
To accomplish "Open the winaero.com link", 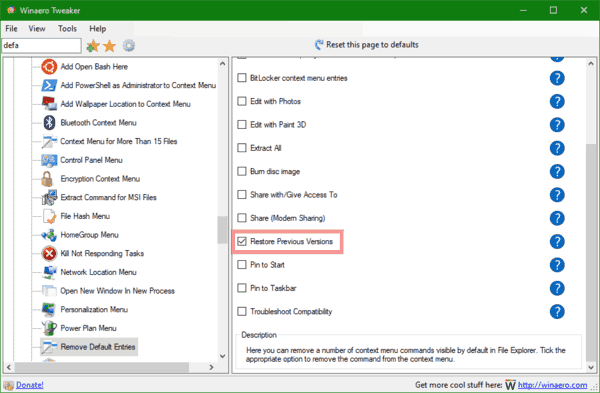I will click(553, 385).
